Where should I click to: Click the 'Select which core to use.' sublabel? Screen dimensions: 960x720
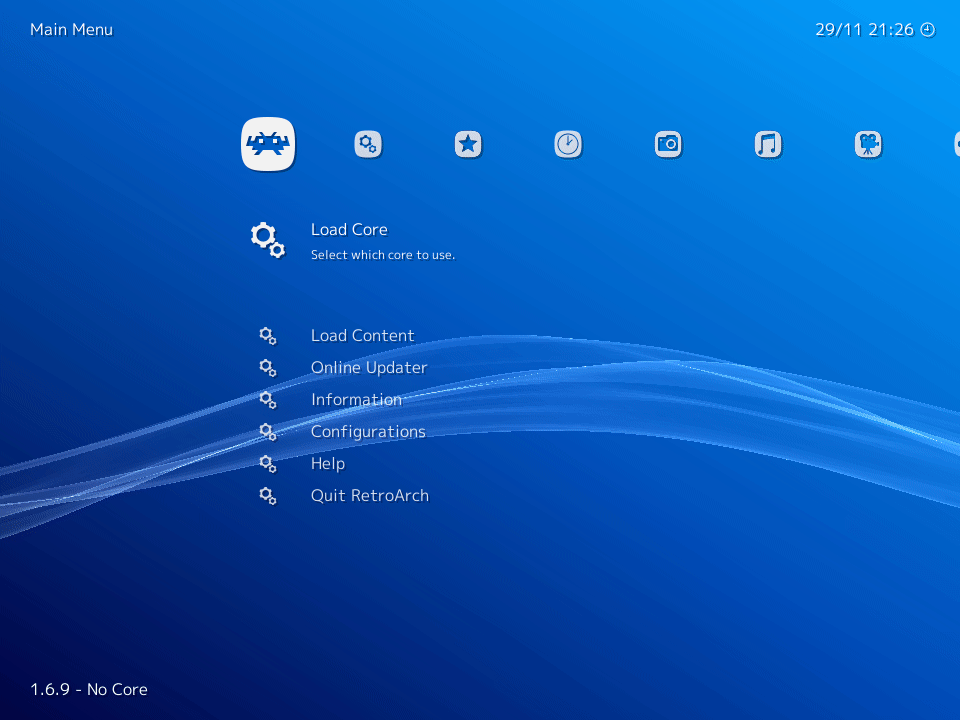point(383,255)
